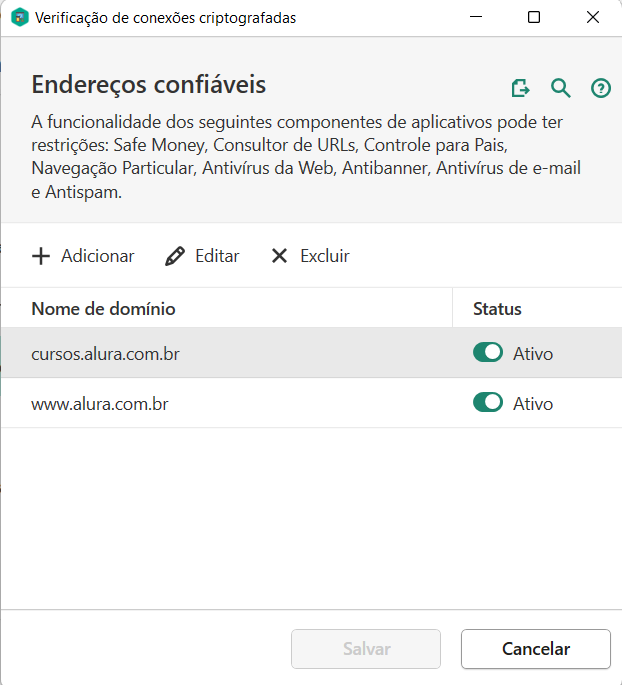Toggle status switch for cursos.alura.com.br
Image resolution: width=622 pixels, height=685 pixels.
click(x=488, y=353)
